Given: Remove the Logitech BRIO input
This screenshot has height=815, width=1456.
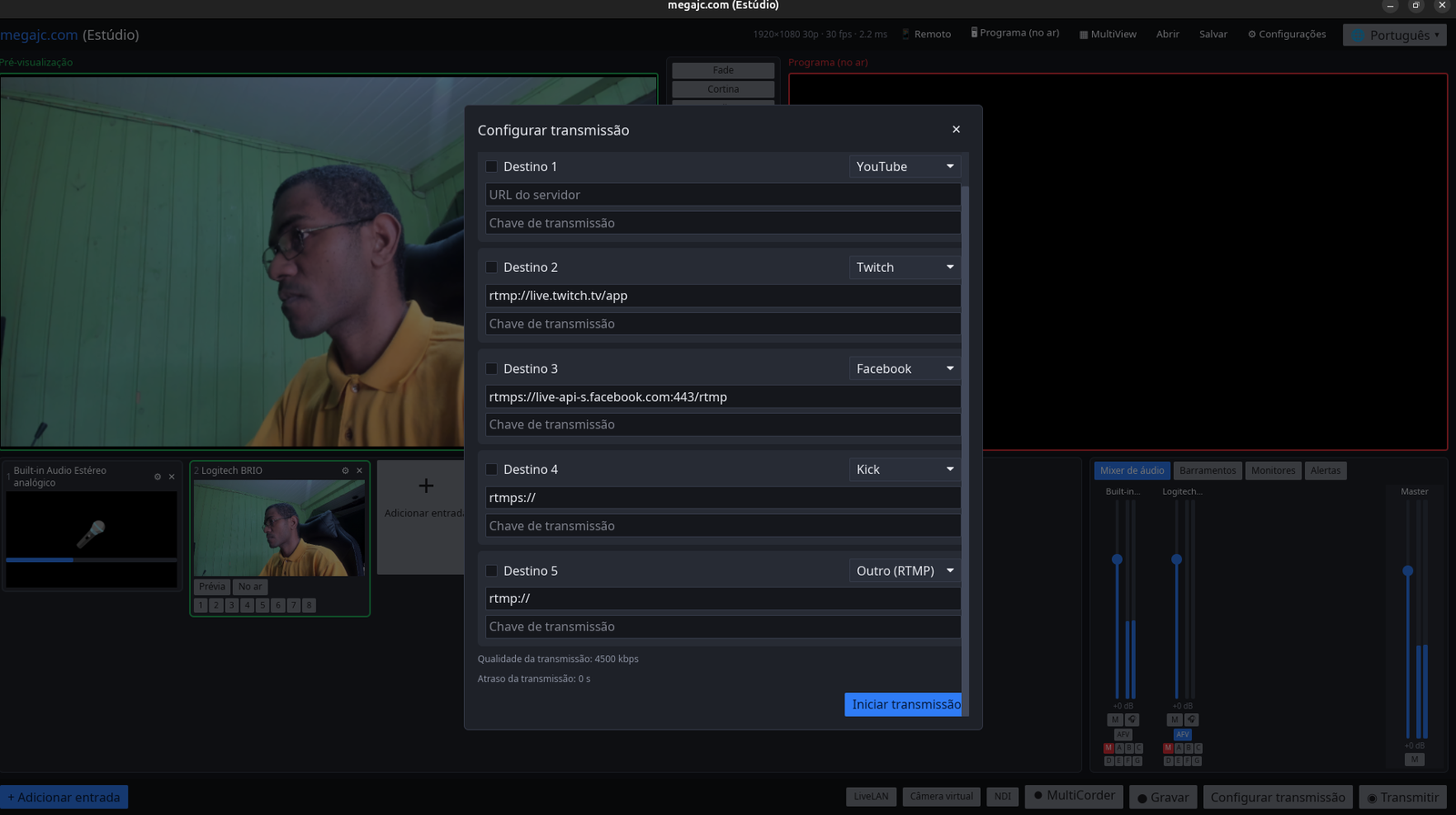Looking at the screenshot, I should pyautogui.click(x=359, y=470).
